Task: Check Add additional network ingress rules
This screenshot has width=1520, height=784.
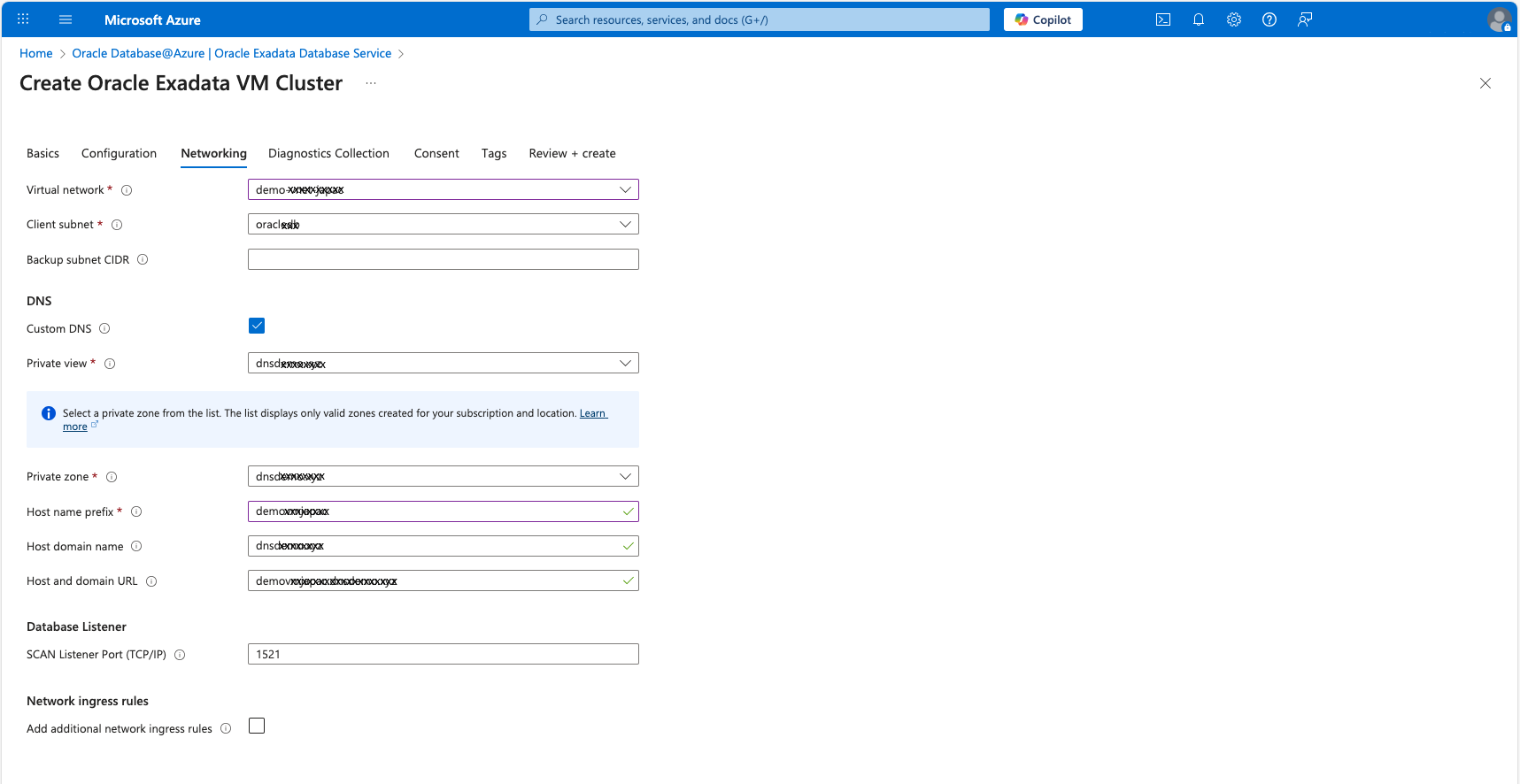Action: pos(257,726)
